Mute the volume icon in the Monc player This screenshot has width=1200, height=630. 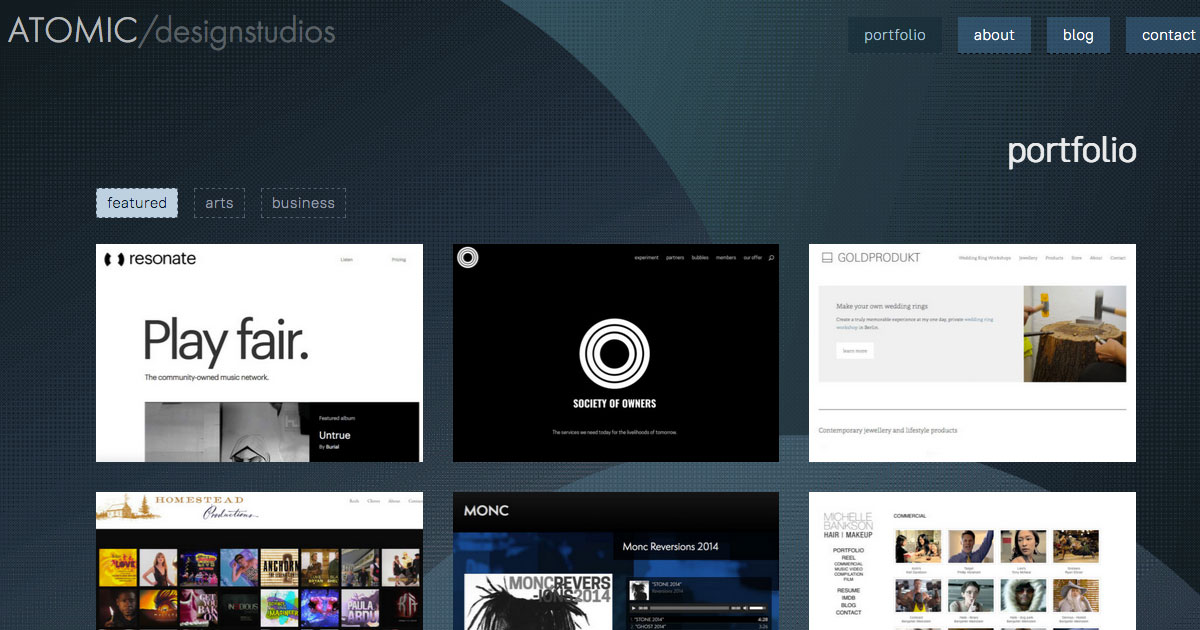tap(744, 608)
